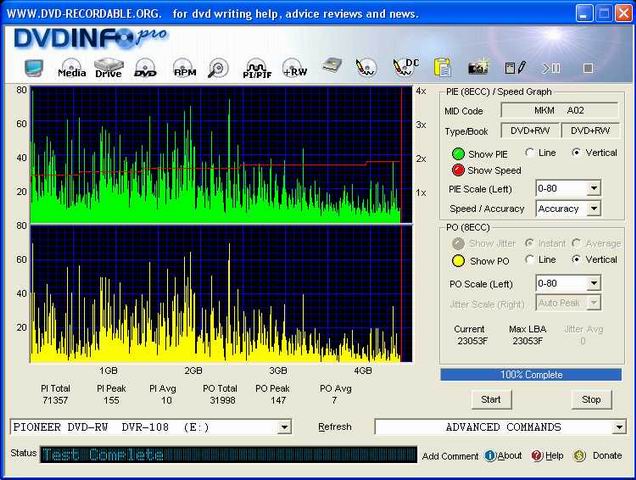Click the MID Code field MKM A02

point(559,110)
